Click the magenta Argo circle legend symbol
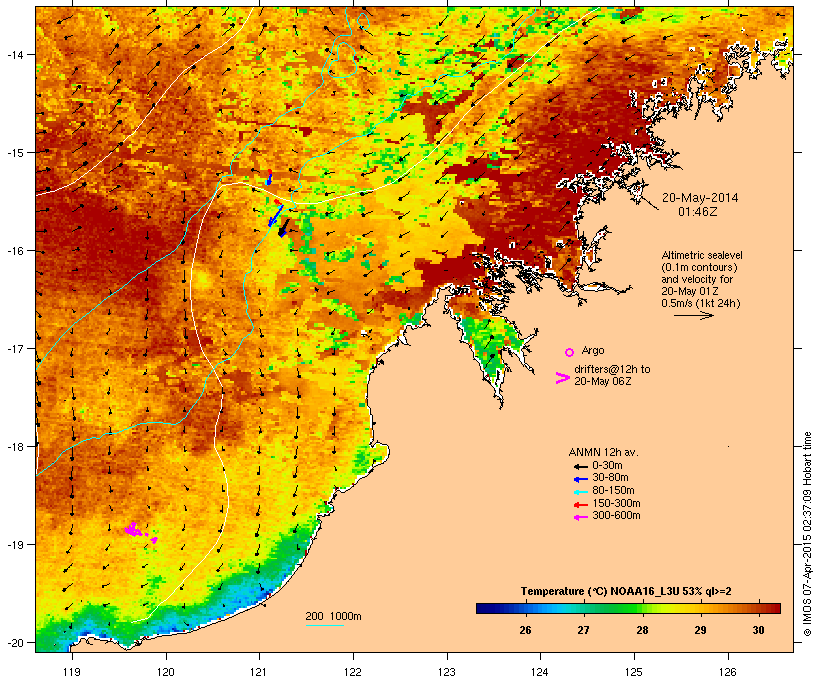The height and width of the screenshot is (680, 820). tap(570, 352)
